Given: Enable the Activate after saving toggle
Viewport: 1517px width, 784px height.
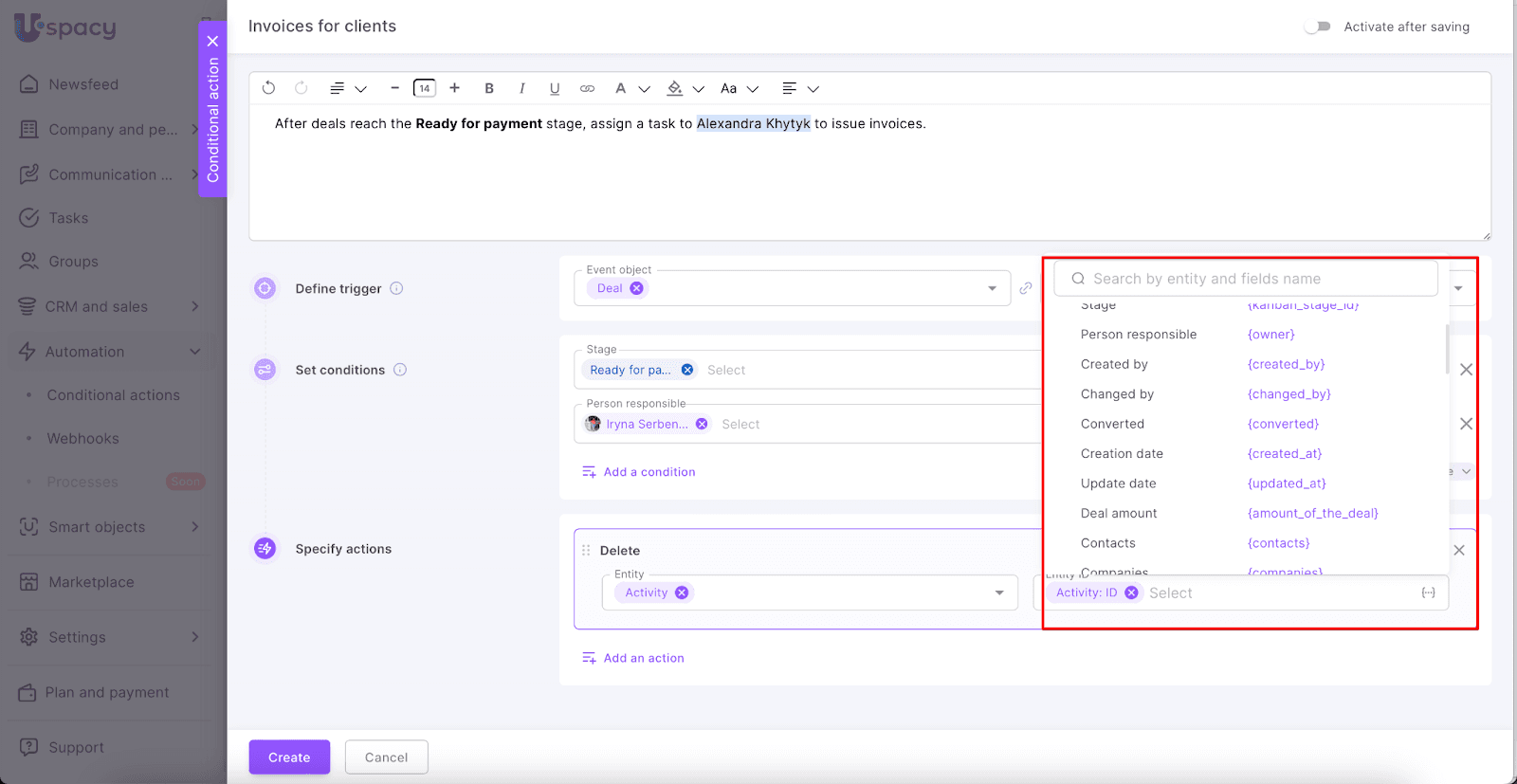Looking at the screenshot, I should (x=1317, y=27).
